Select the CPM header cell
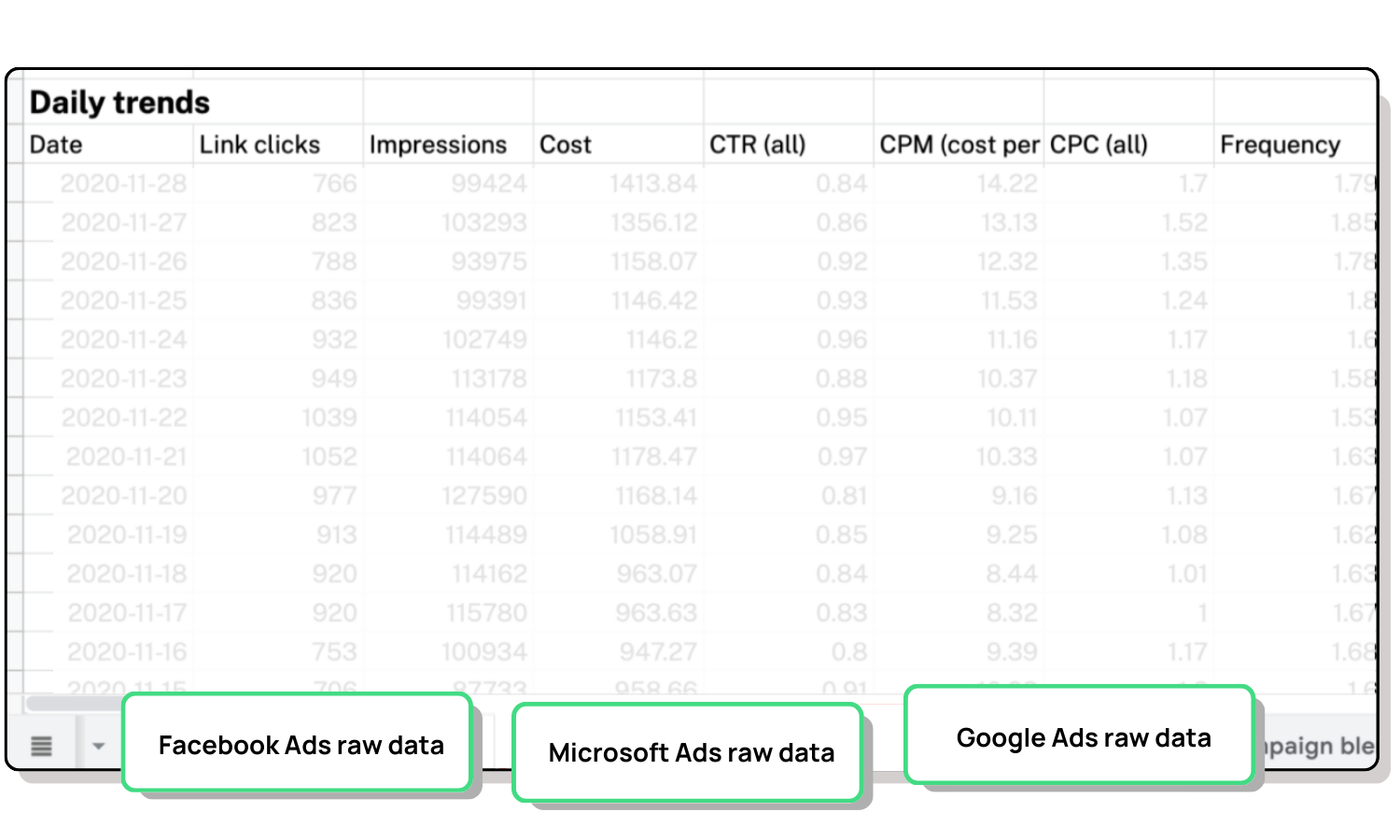Image resolution: width=1400 pixels, height=840 pixels. coord(959,145)
